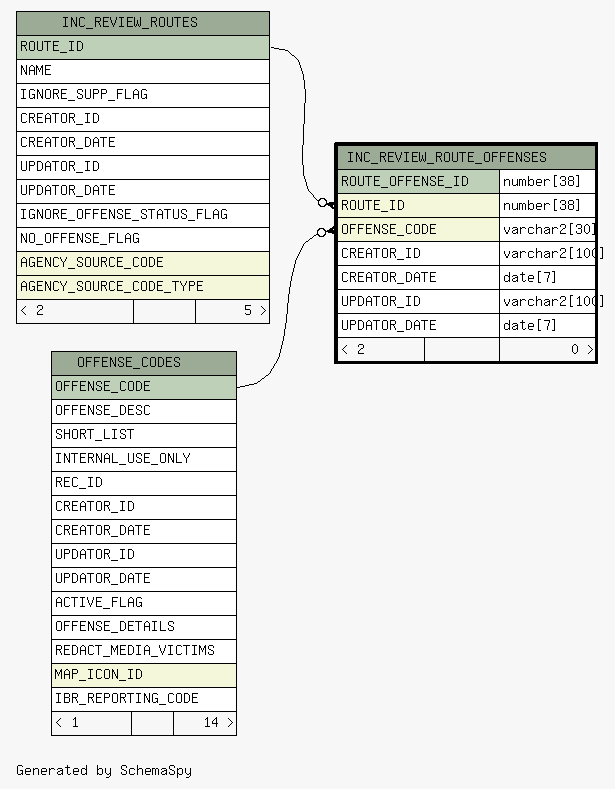This screenshot has width=615, height=789.
Task: Select the IBR_REPORTING_CODE column
Action: pos(144,699)
